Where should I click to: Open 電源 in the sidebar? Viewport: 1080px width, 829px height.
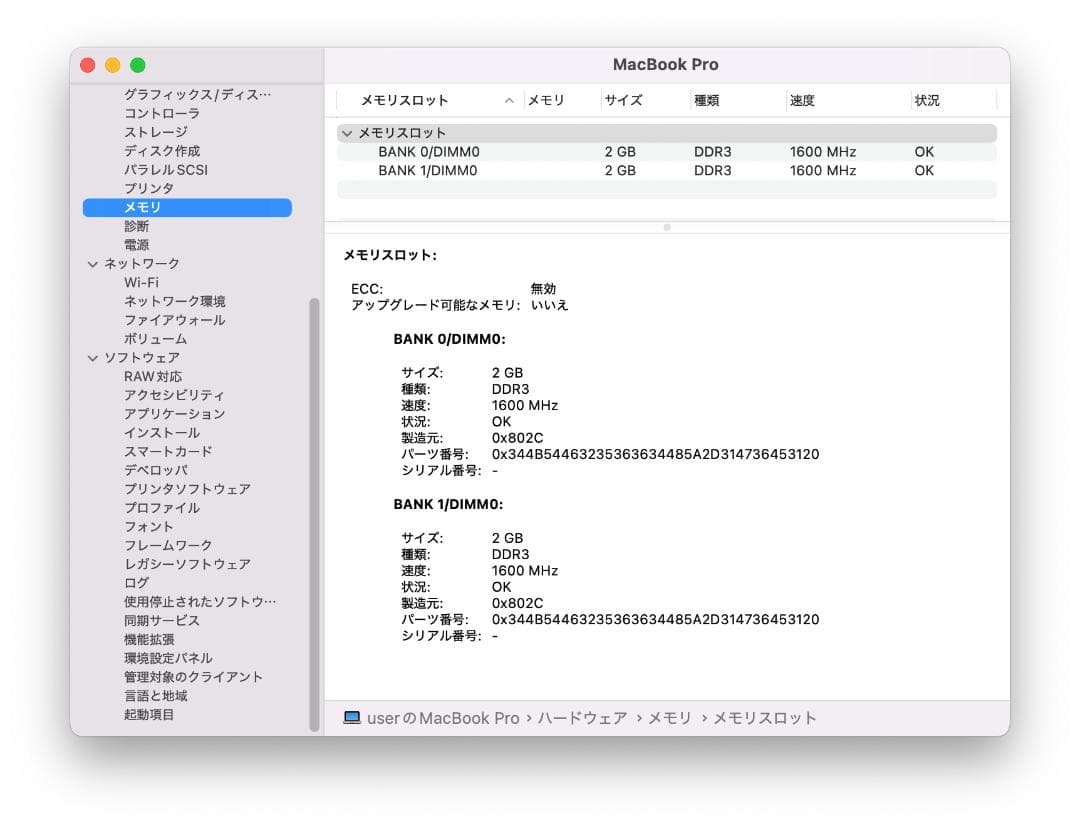pos(136,244)
